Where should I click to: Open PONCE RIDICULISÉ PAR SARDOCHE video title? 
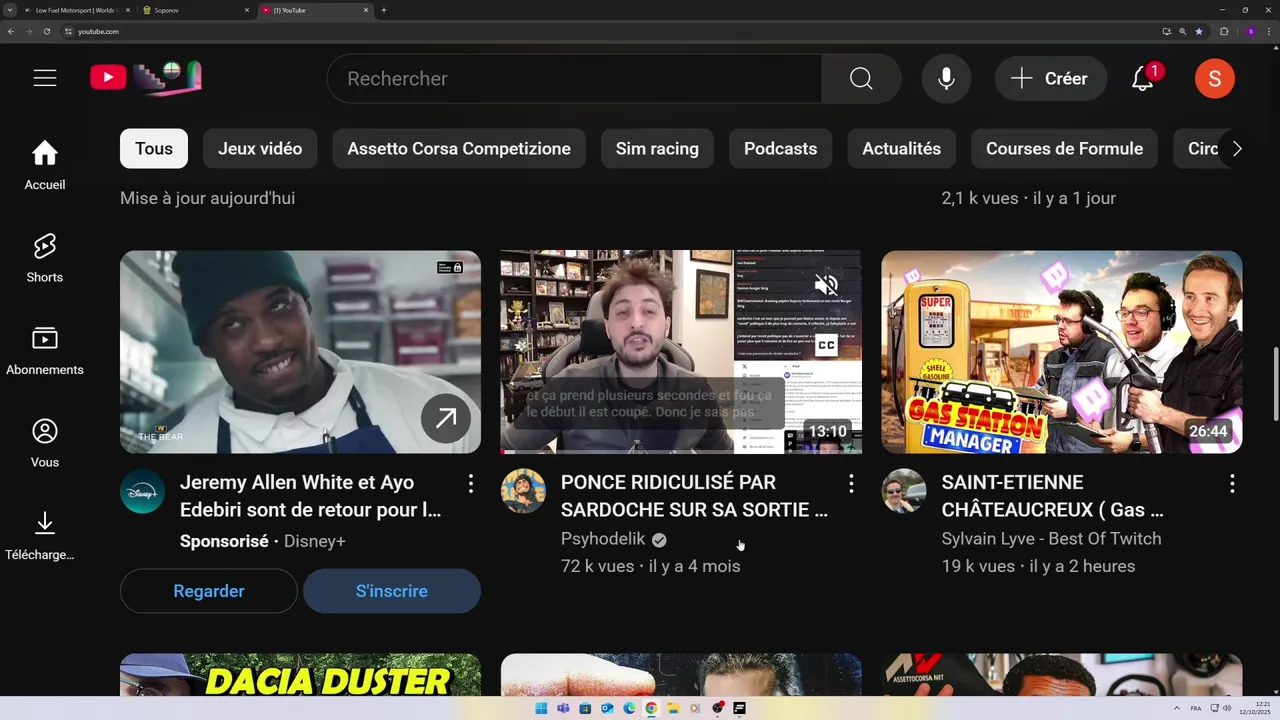pyautogui.click(x=694, y=496)
